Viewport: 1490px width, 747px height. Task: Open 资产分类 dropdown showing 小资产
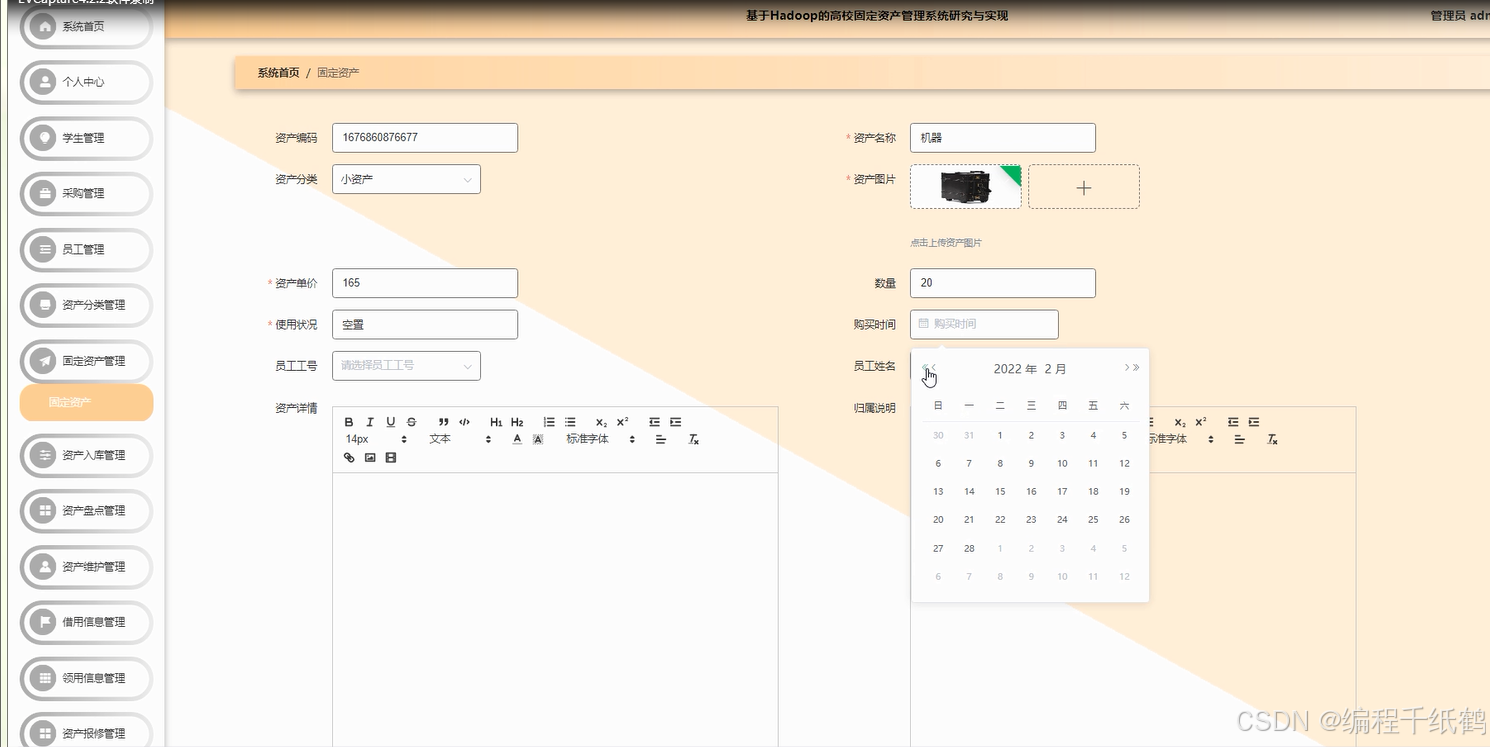point(406,179)
